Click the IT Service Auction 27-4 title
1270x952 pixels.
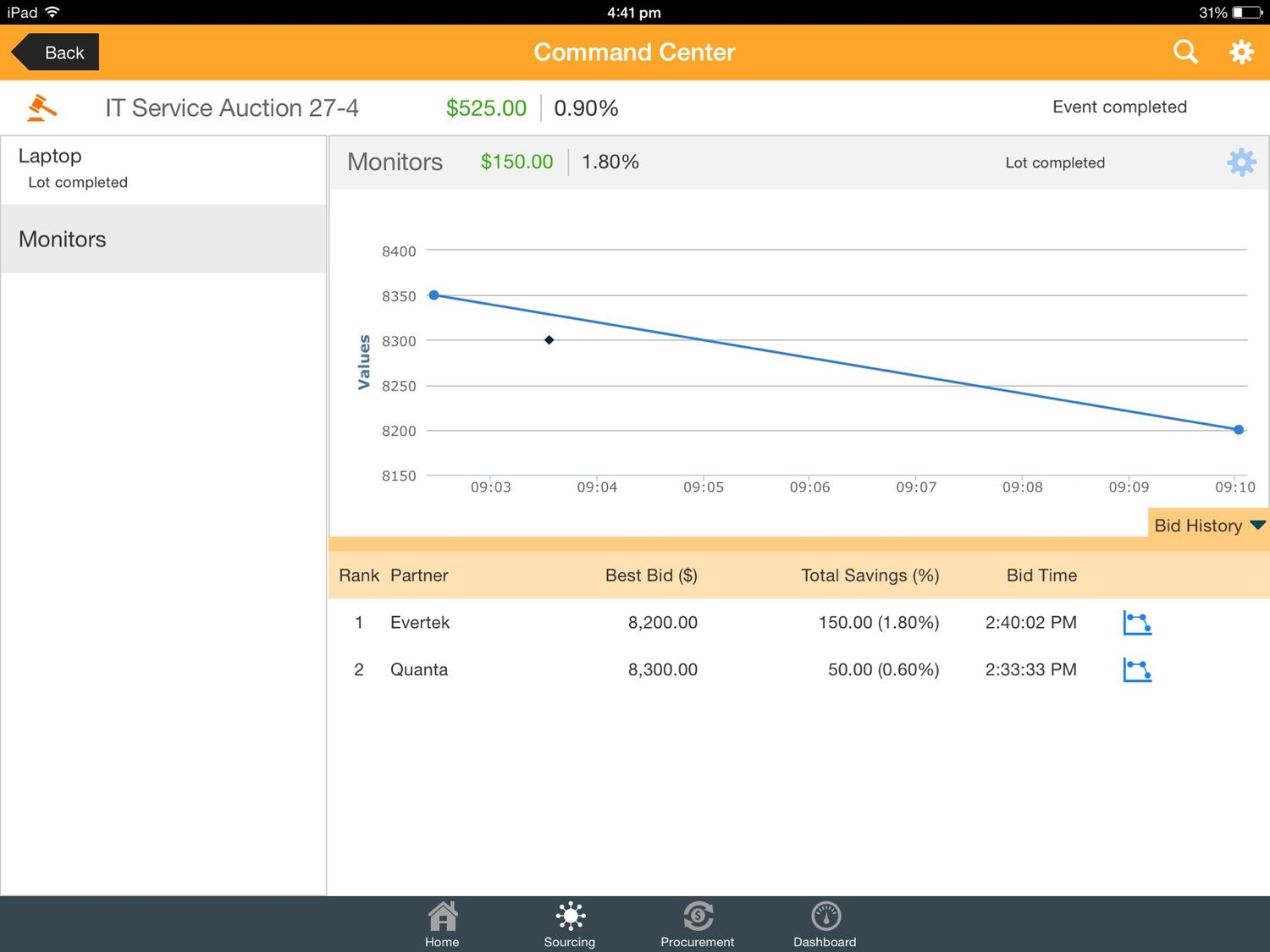tap(231, 107)
